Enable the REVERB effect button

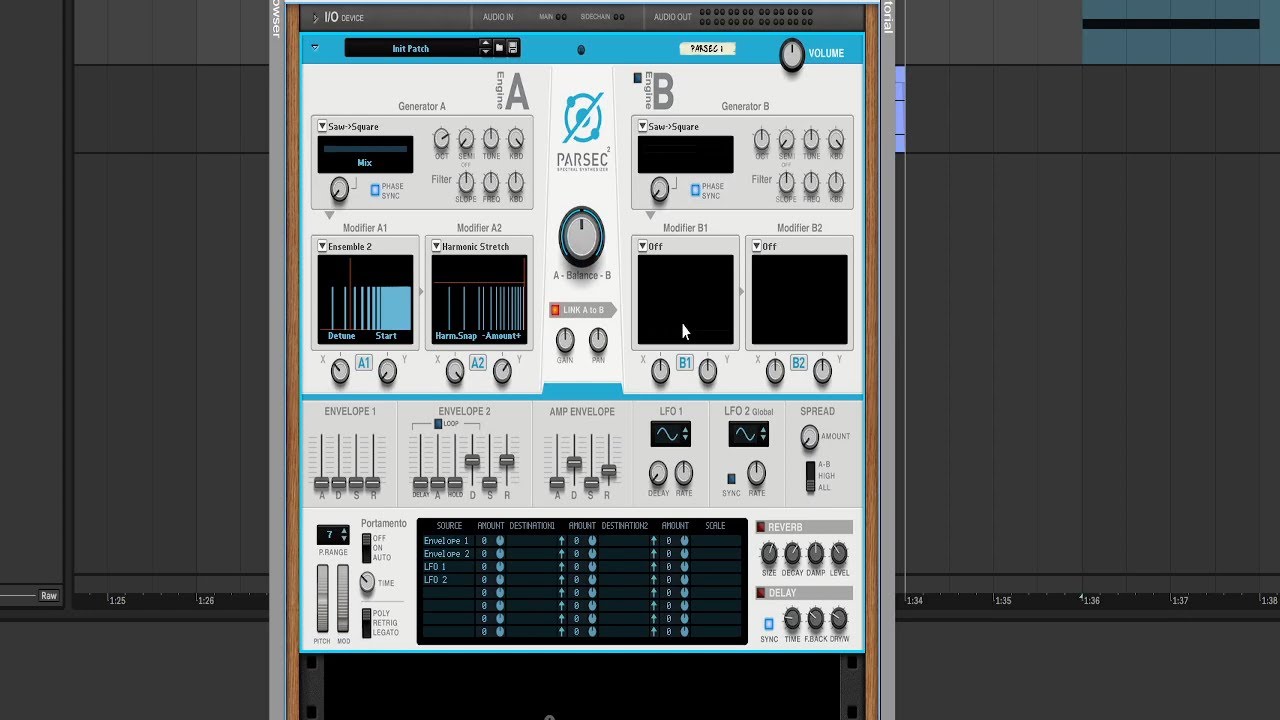(761, 527)
